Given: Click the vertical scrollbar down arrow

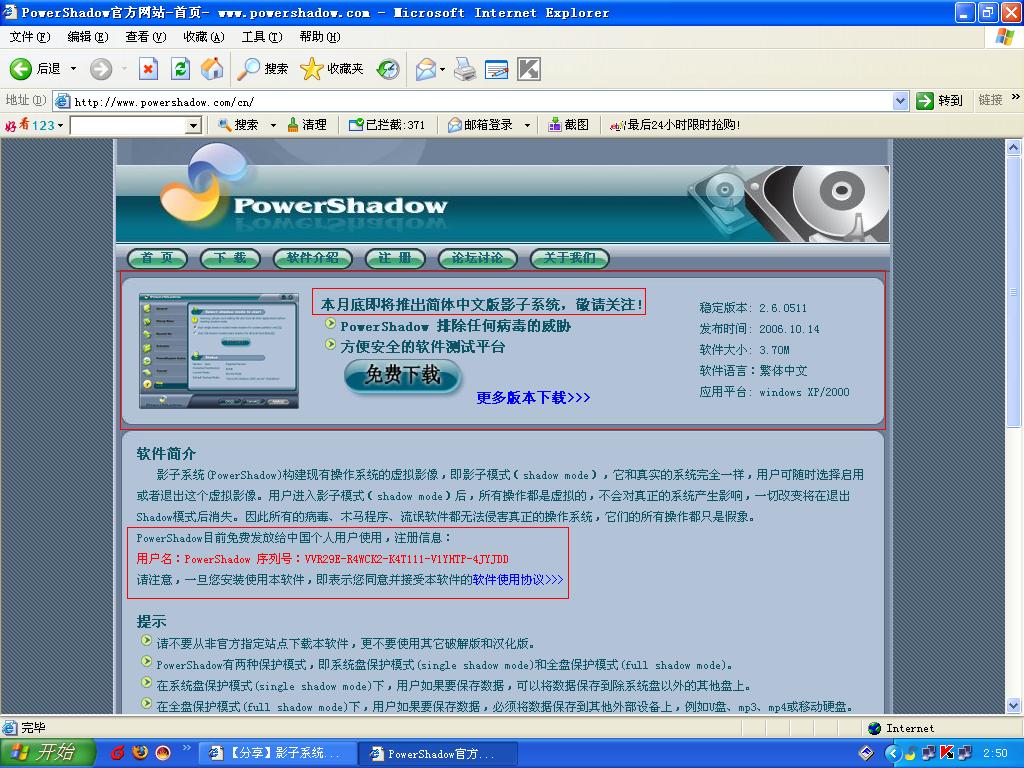Looking at the screenshot, I should pos(1014,705).
